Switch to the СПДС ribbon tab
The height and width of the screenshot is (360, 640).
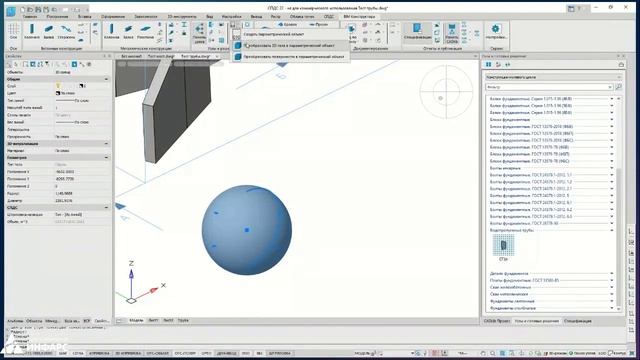328,17
